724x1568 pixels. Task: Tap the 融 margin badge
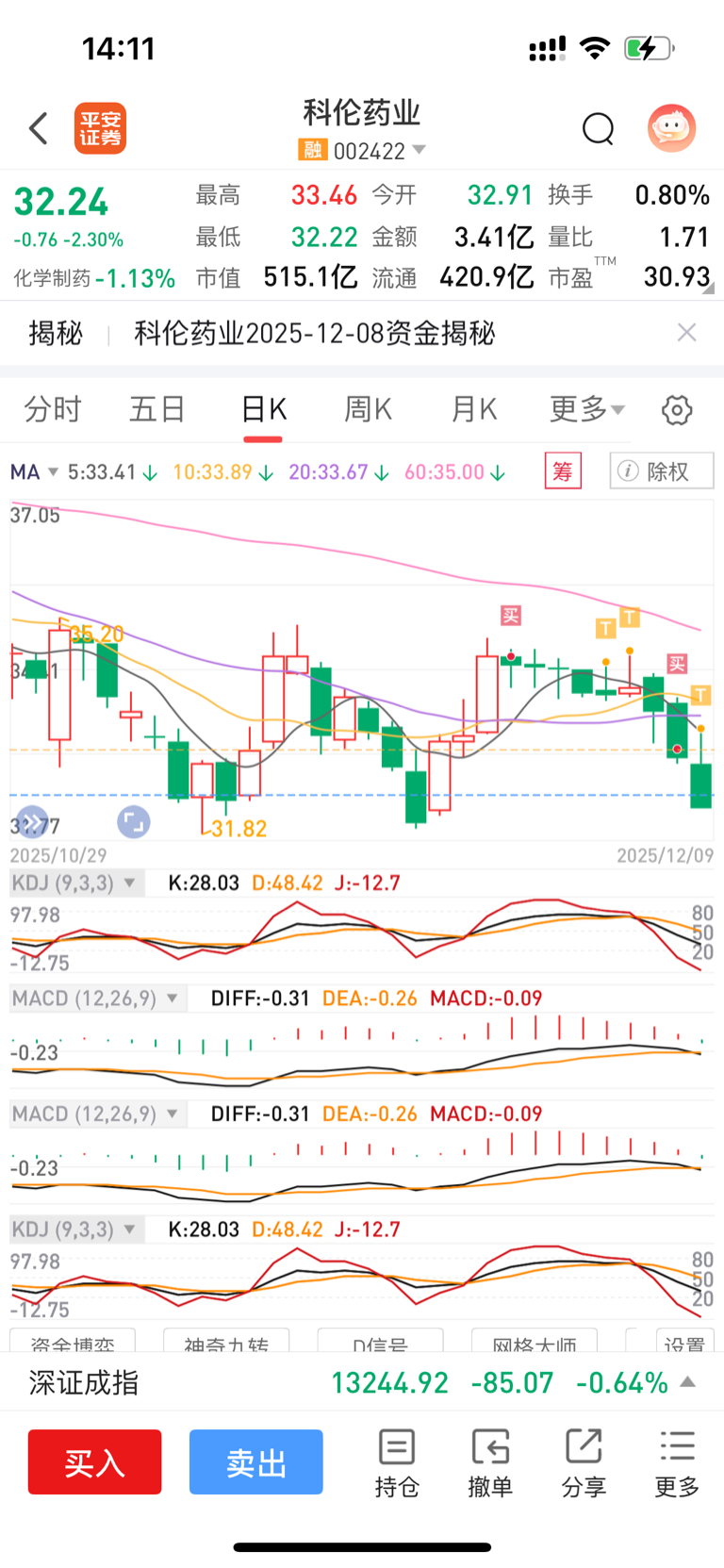[x=312, y=150]
